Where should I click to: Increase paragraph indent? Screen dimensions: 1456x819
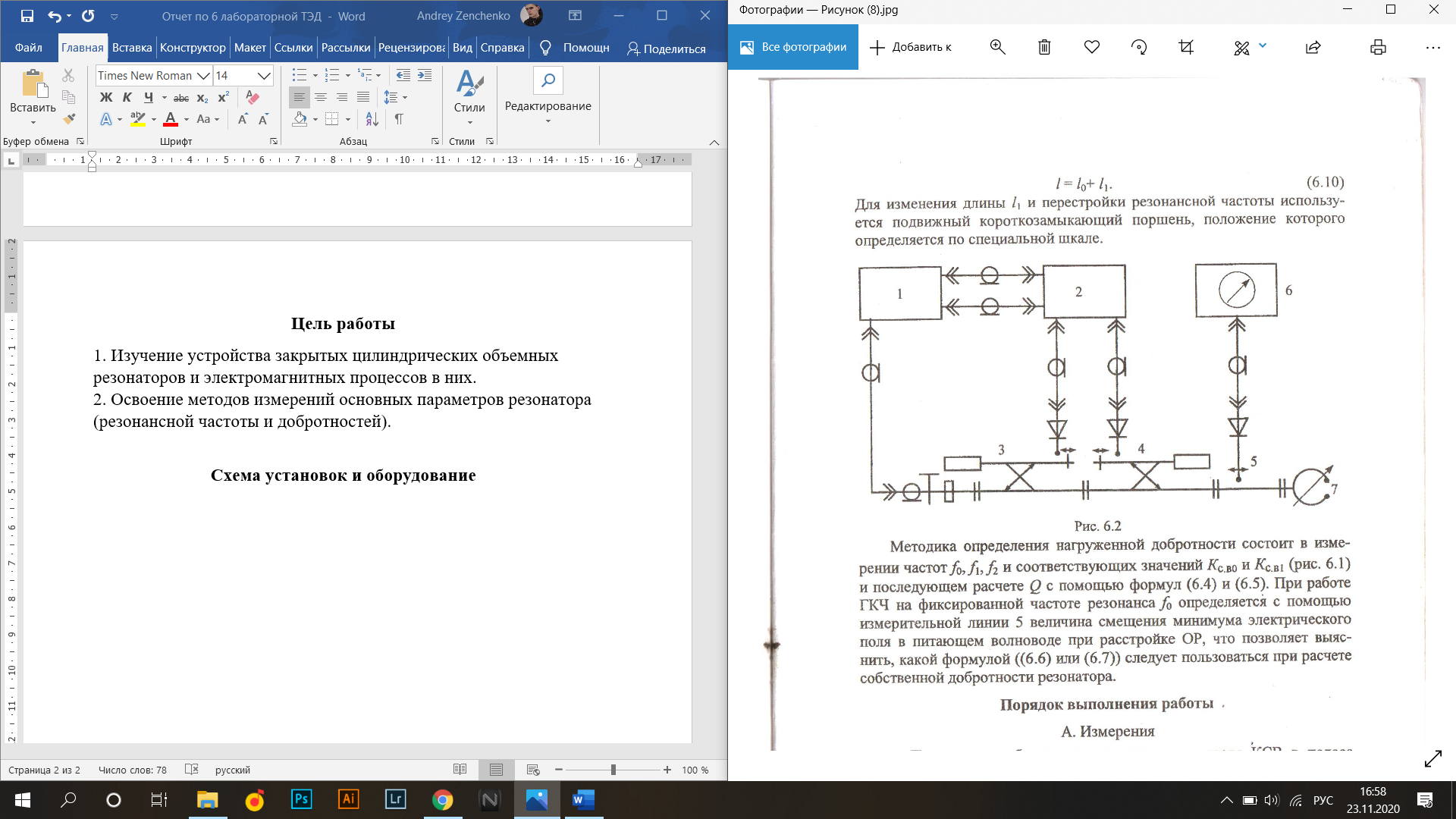click(x=425, y=75)
